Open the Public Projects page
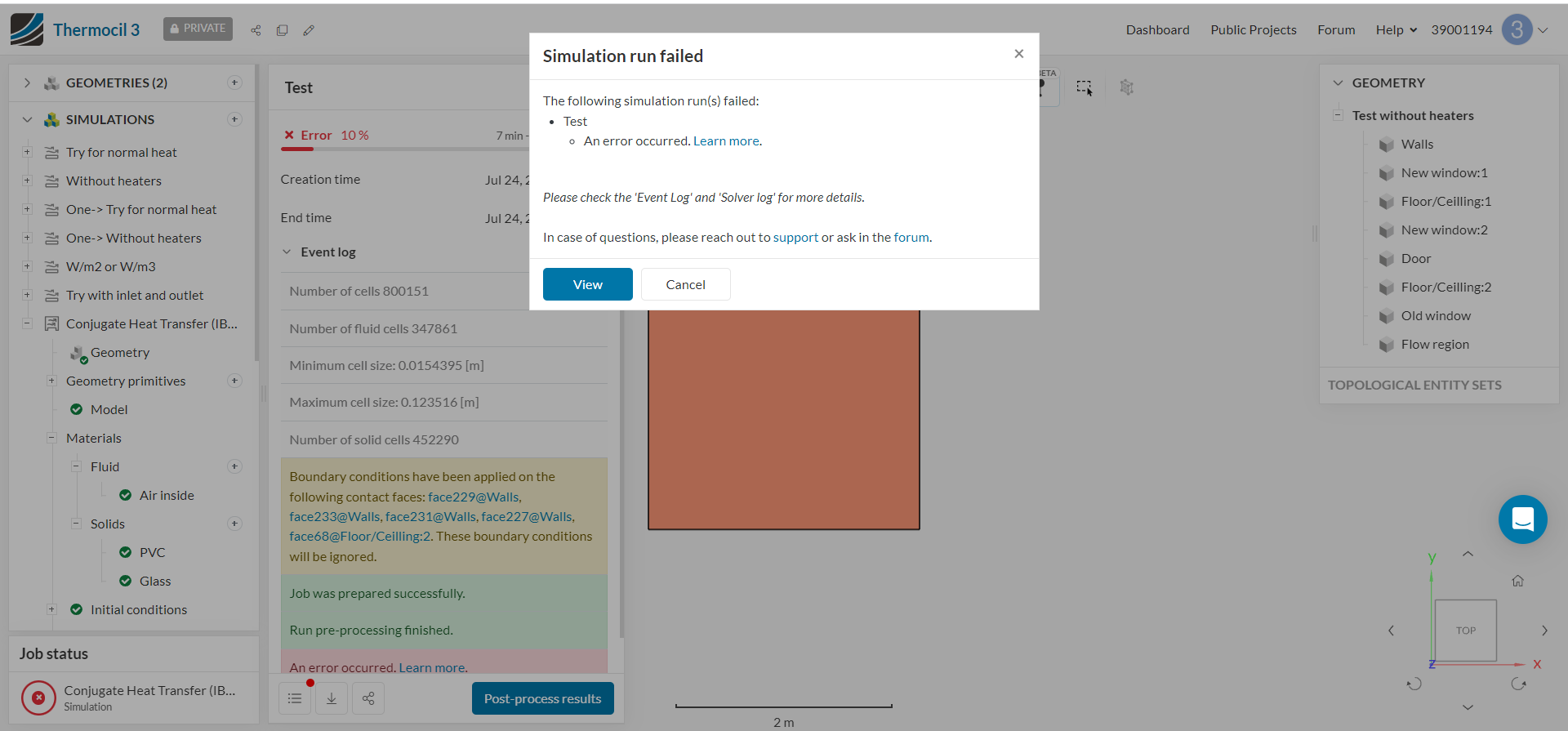 1253,30
